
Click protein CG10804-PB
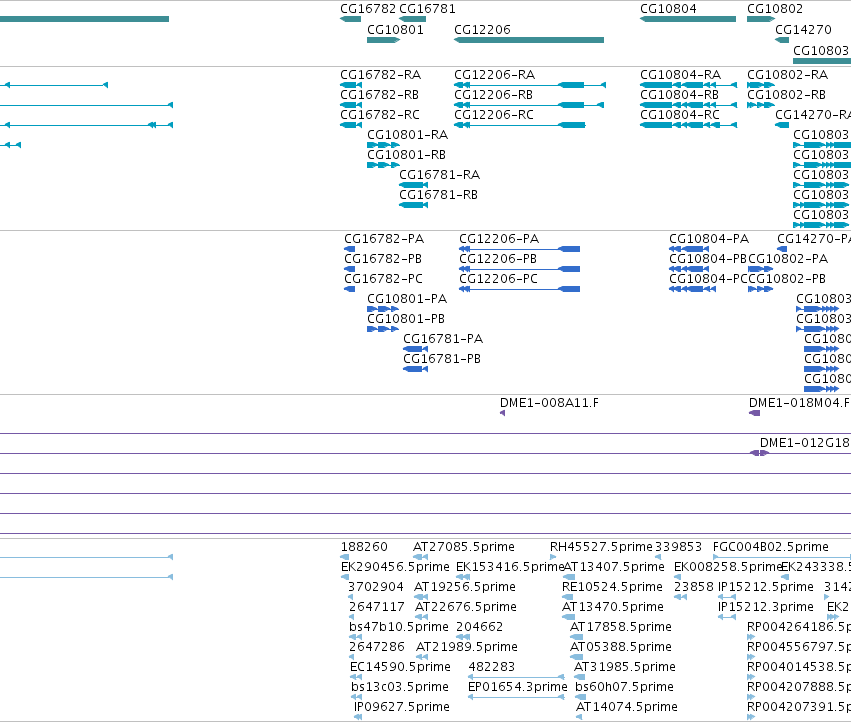[x=708, y=259]
